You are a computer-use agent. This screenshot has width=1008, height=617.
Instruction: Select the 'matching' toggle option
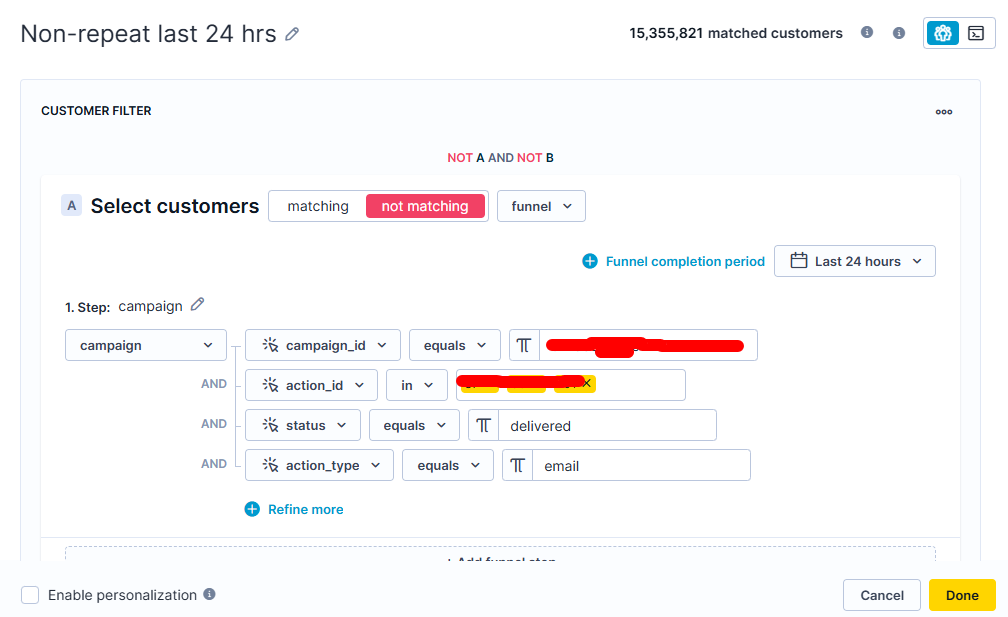[318, 206]
